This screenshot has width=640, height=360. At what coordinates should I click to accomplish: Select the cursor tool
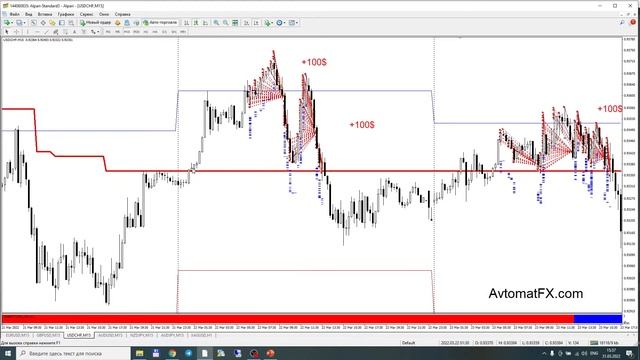(7, 31)
